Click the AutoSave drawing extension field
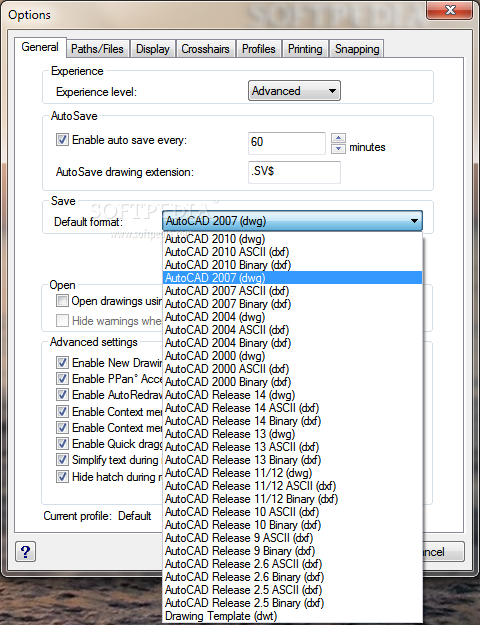 pyautogui.click(x=294, y=172)
